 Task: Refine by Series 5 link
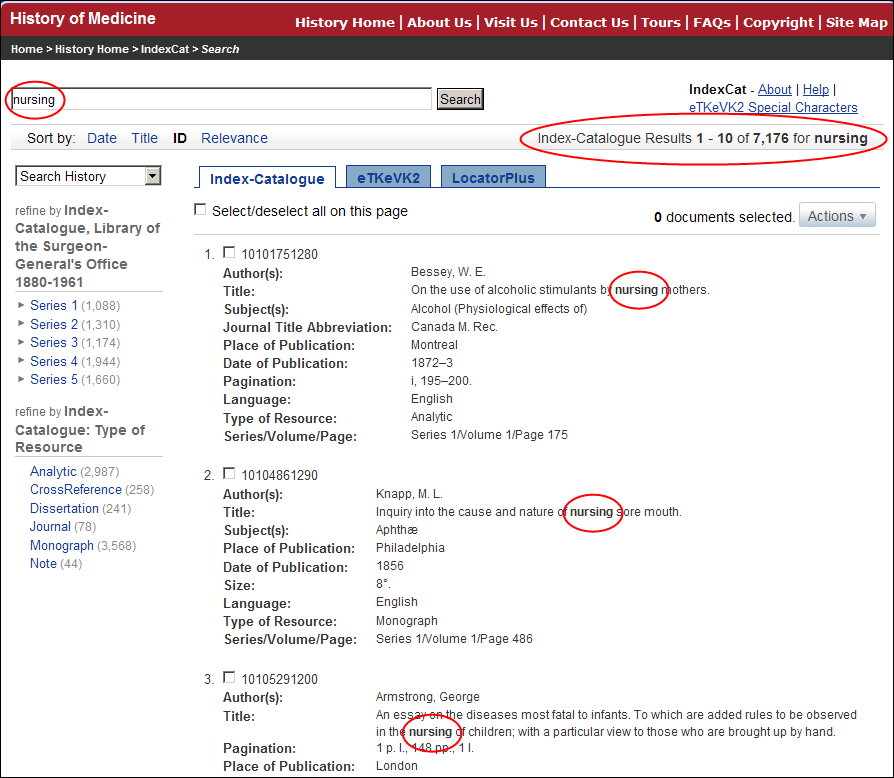[54, 380]
